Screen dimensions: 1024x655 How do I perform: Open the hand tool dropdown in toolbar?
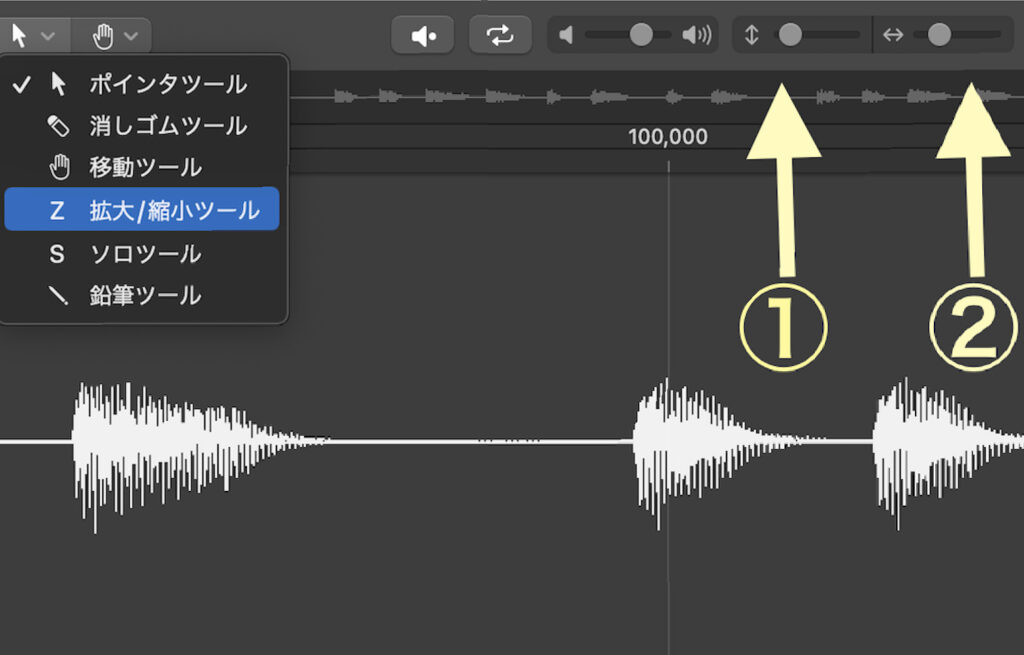[x=114, y=36]
